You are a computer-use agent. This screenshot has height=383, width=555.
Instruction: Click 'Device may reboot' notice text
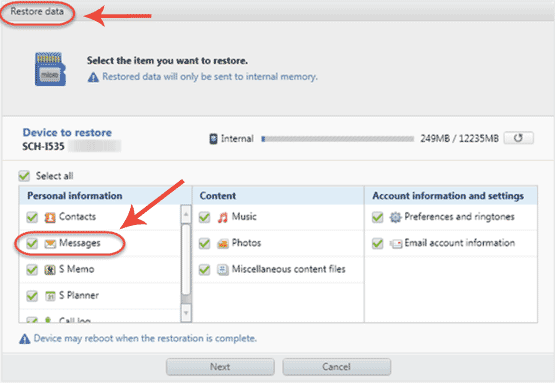click(x=145, y=338)
